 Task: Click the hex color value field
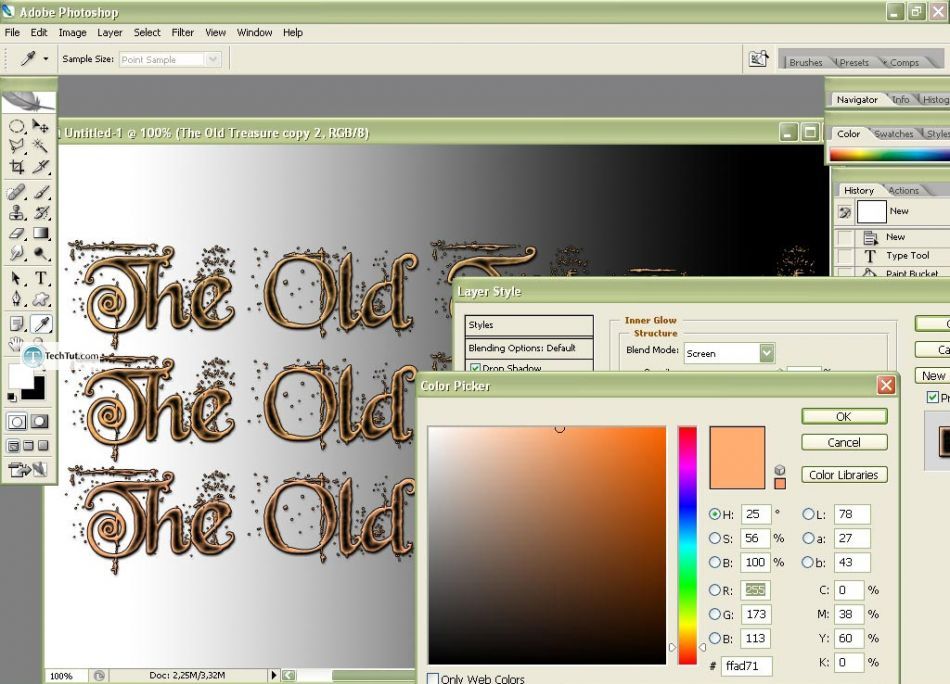pos(746,665)
